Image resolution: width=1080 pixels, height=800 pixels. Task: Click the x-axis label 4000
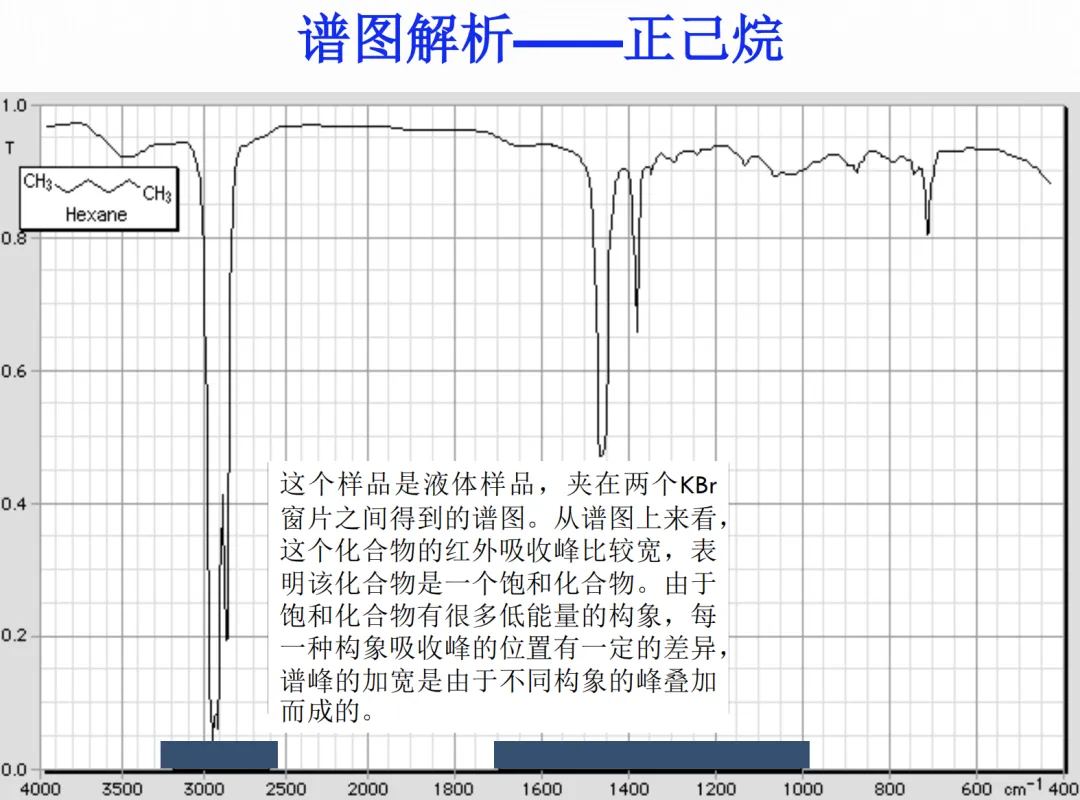pos(40,789)
